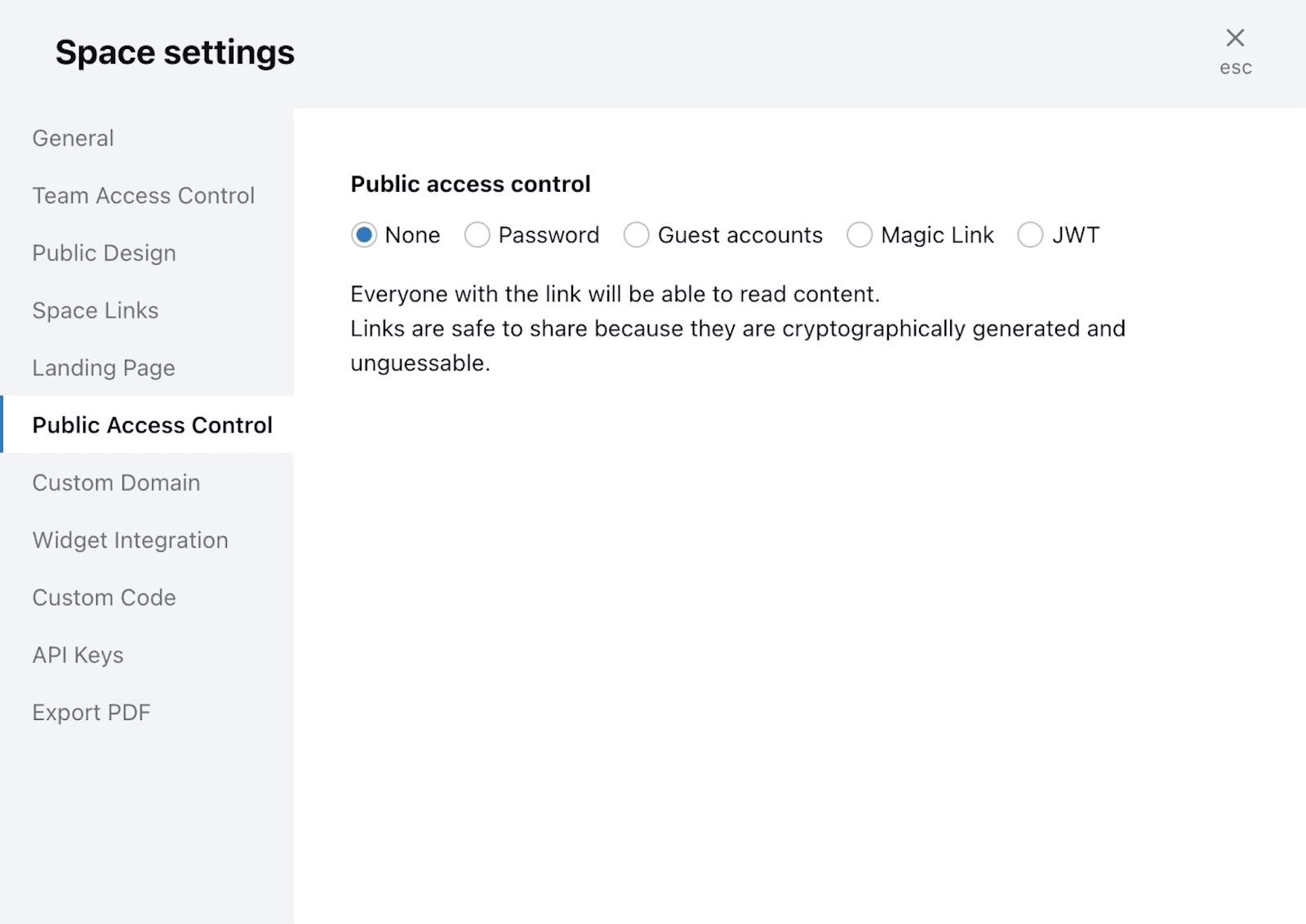Enable Guest accounts access control
1306x924 pixels.
(637, 235)
